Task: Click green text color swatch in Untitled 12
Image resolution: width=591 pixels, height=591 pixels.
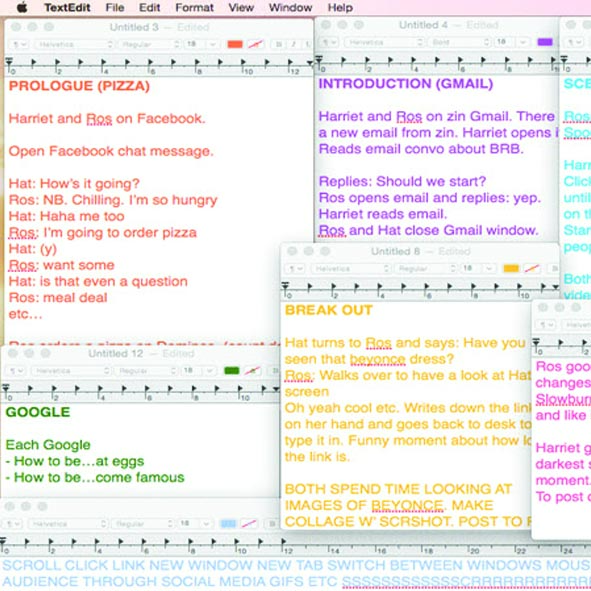Action: click(x=231, y=371)
